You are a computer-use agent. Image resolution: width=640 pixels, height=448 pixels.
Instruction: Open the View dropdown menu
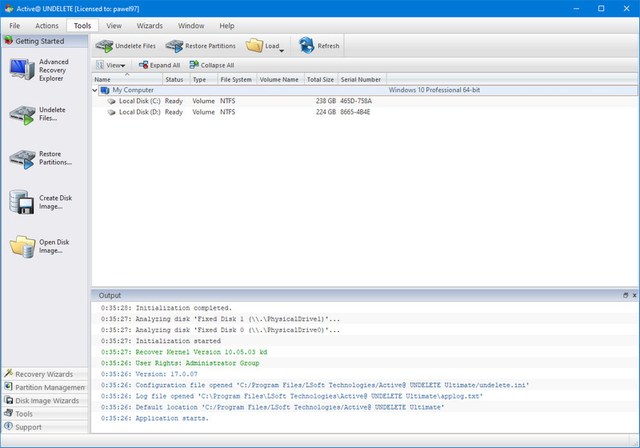pyautogui.click(x=110, y=65)
